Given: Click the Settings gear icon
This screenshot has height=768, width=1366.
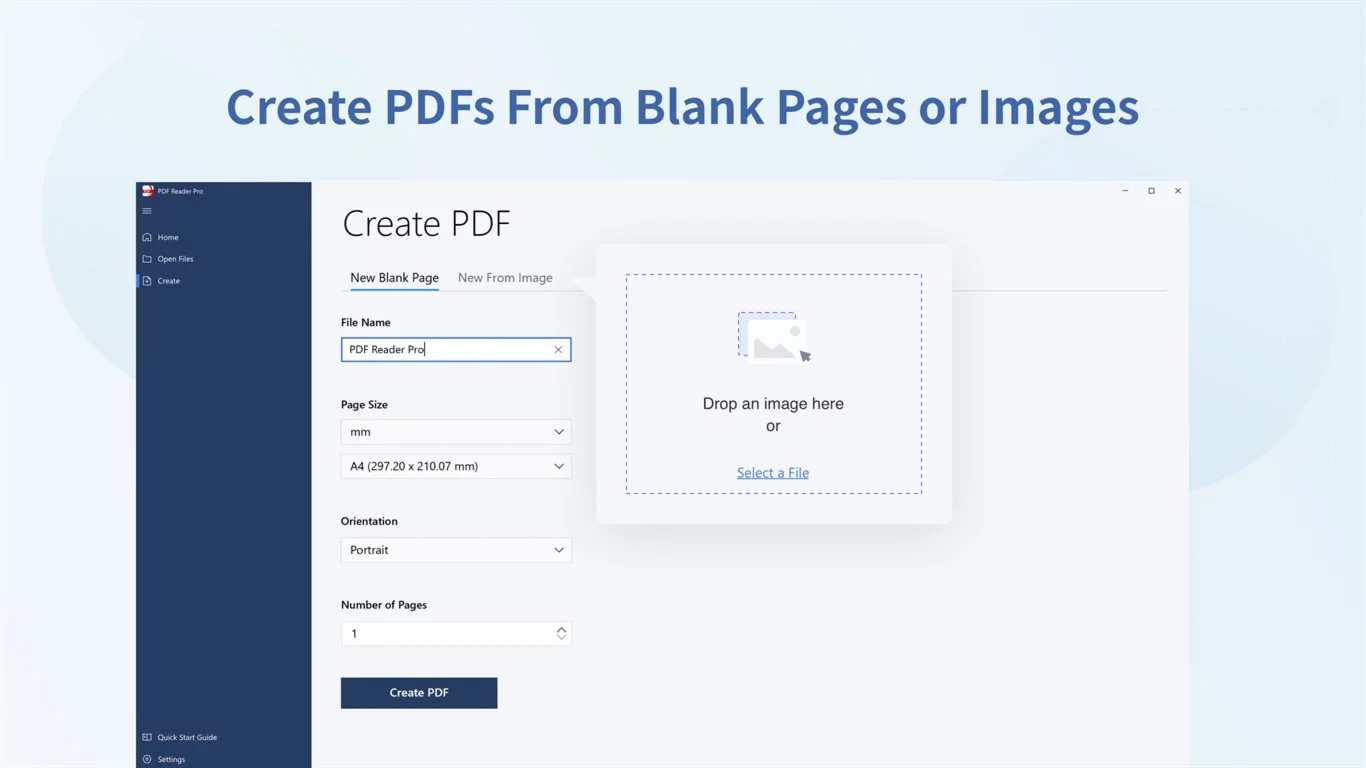Looking at the screenshot, I should point(147,759).
